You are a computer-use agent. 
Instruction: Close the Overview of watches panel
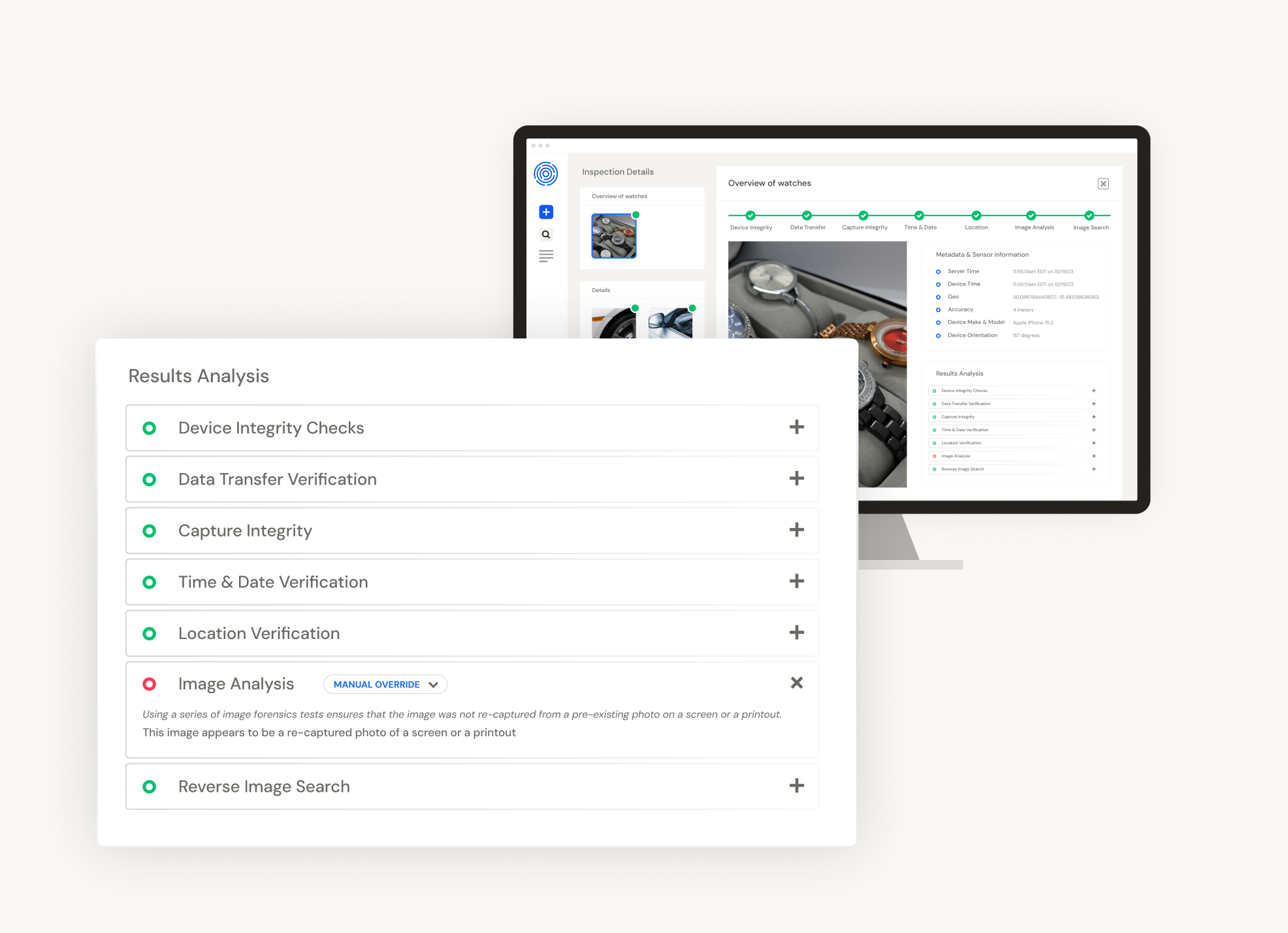point(1103,184)
